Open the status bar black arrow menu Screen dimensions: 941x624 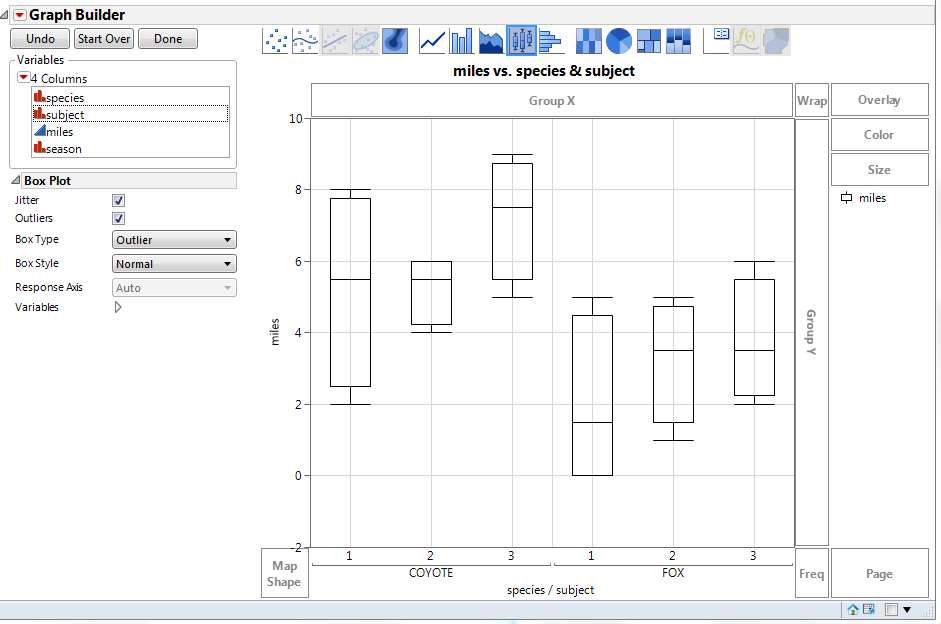click(907, 610)
